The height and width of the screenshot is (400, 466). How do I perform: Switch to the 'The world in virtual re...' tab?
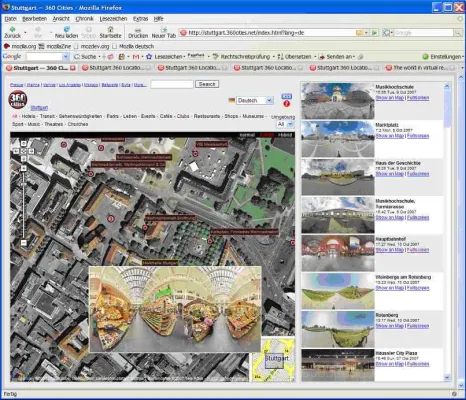(x=420, y=68)
